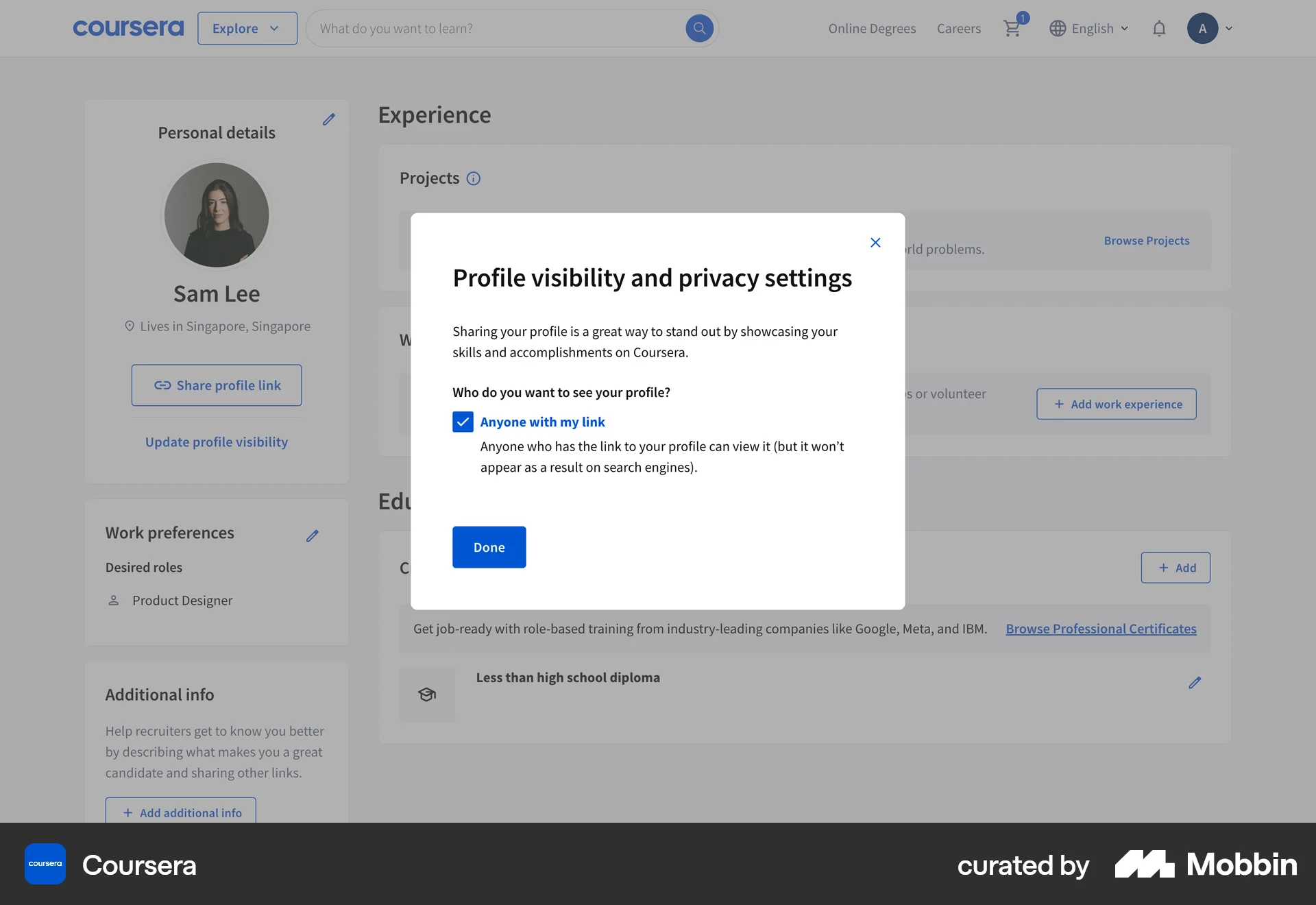Click the Coursera logo in the header
Viewport: 1316px width, 905px height.
coord(128,28)
